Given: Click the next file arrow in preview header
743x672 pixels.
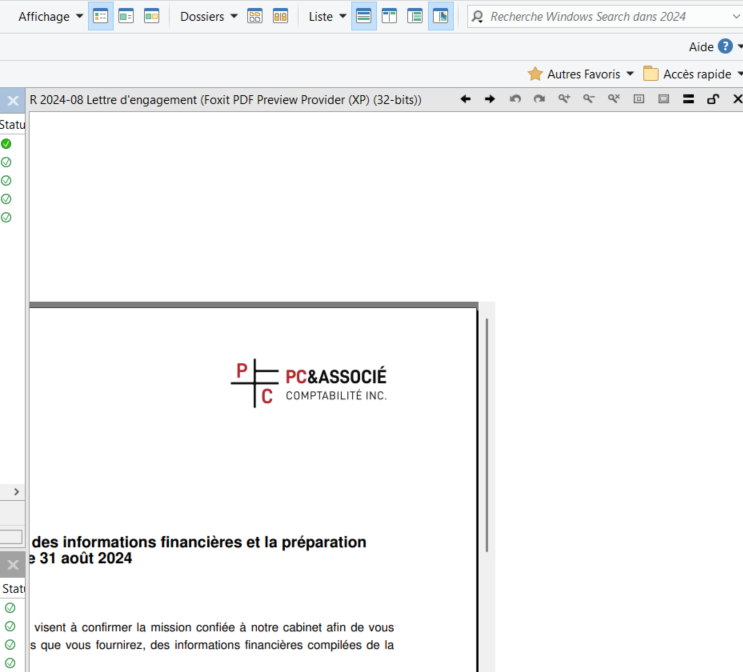Looking at the screenshot, I should 490,99.
